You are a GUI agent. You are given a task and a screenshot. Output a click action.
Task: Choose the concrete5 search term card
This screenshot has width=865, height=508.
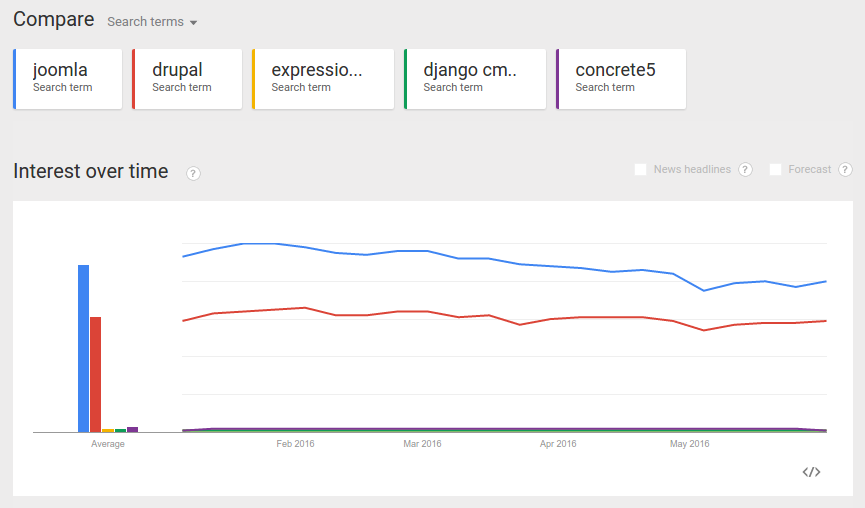pyautogui.click(x=622, y=78)
